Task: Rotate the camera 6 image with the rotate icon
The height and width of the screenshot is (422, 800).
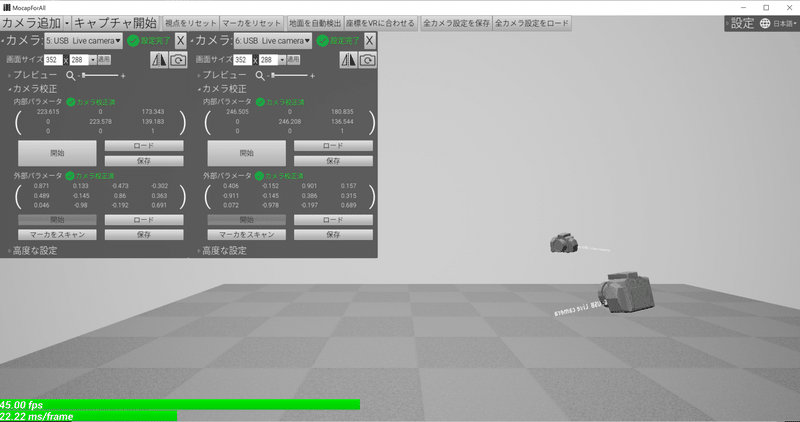Action: 367,60
